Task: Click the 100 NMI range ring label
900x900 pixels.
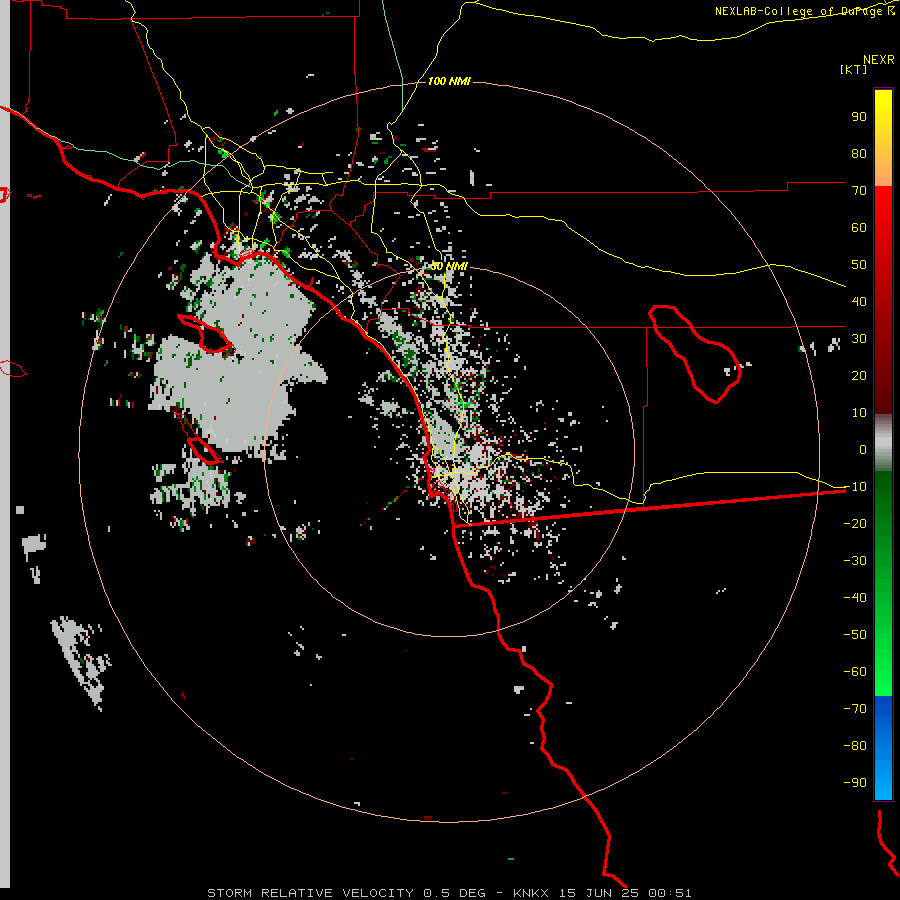Action: 449,82
